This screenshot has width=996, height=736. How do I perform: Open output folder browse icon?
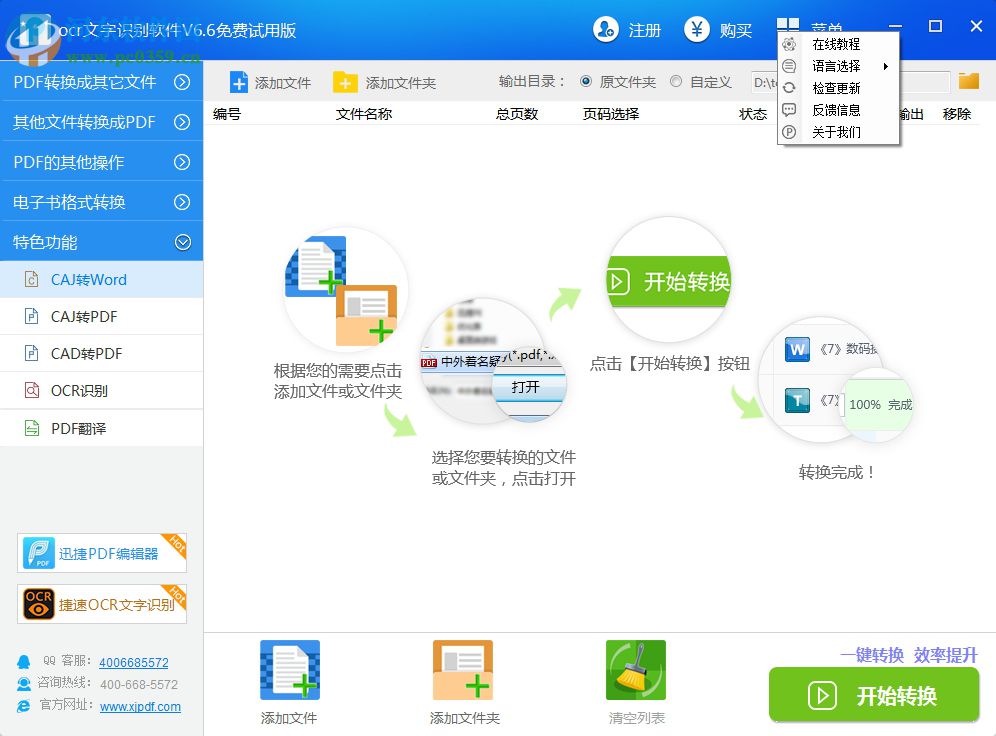pos(969,81)
